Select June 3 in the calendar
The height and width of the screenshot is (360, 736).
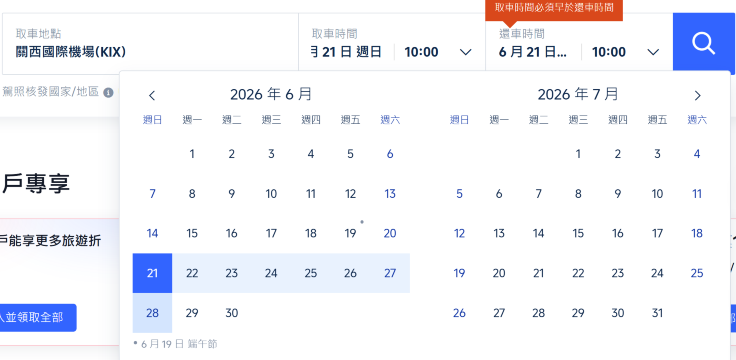(271, 154)
